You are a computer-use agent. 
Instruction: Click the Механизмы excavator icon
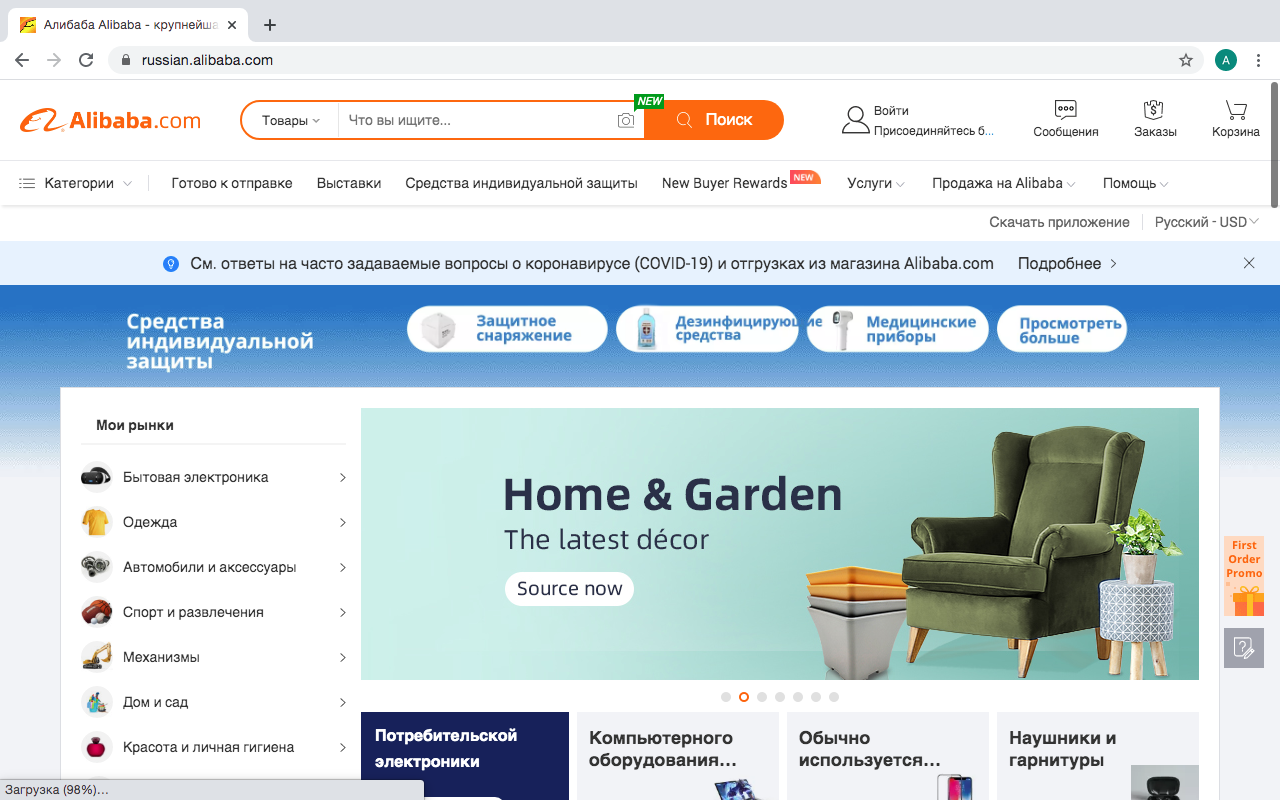point(96,657)
